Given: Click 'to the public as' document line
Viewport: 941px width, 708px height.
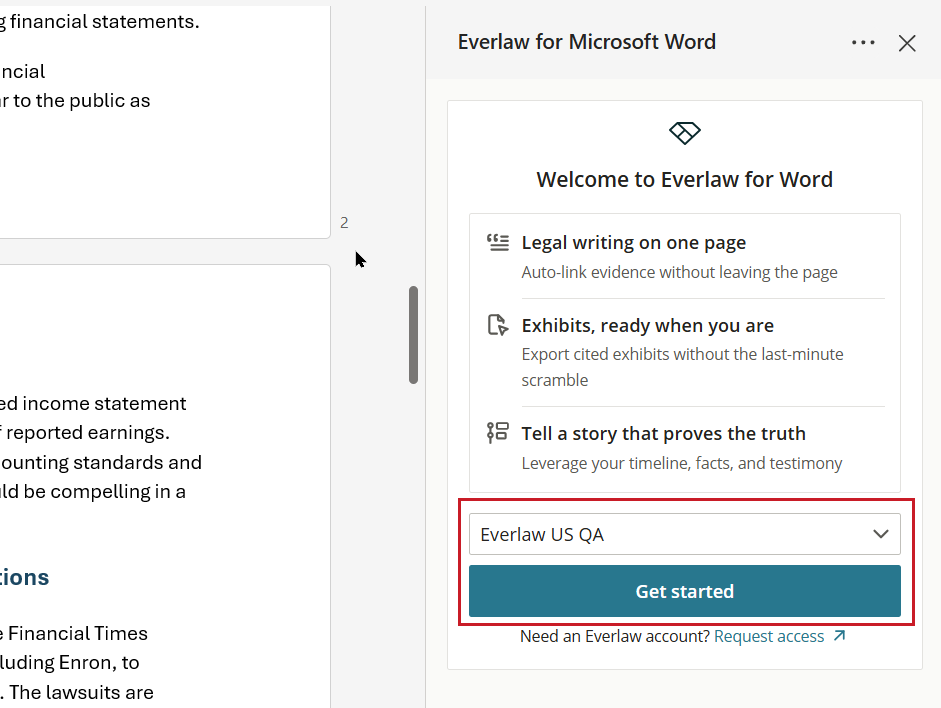Looking at the screenshot, I should (81, 101).
